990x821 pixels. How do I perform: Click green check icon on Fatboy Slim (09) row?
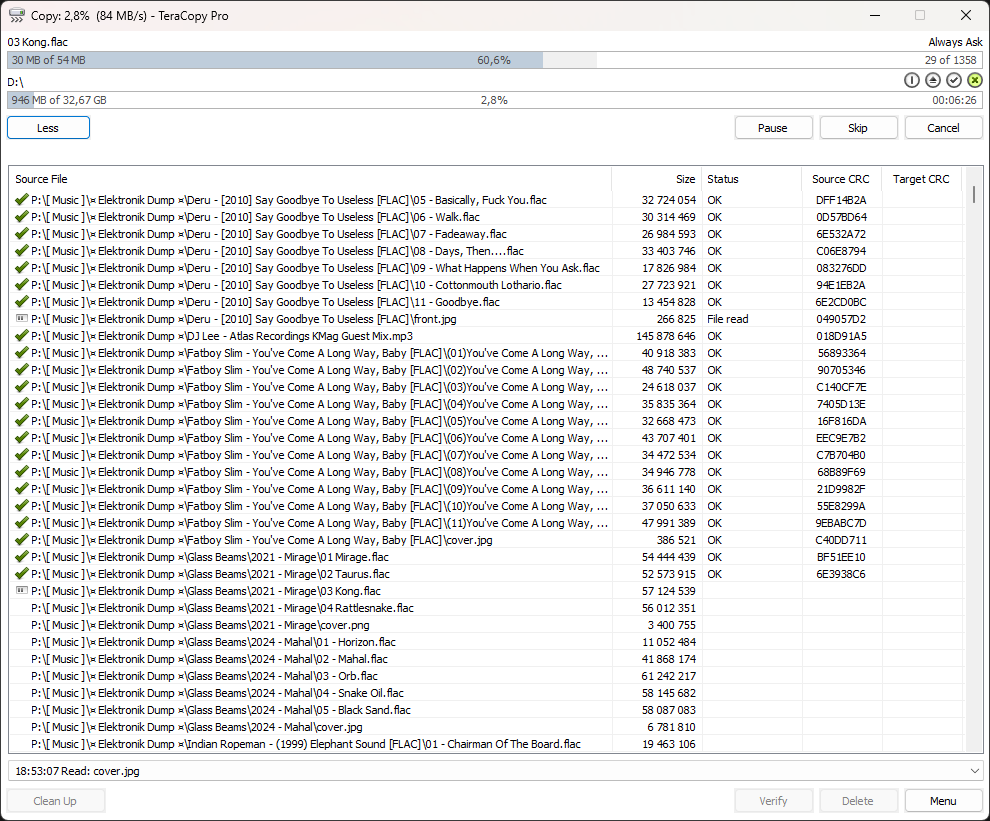[x=21, y=489]
